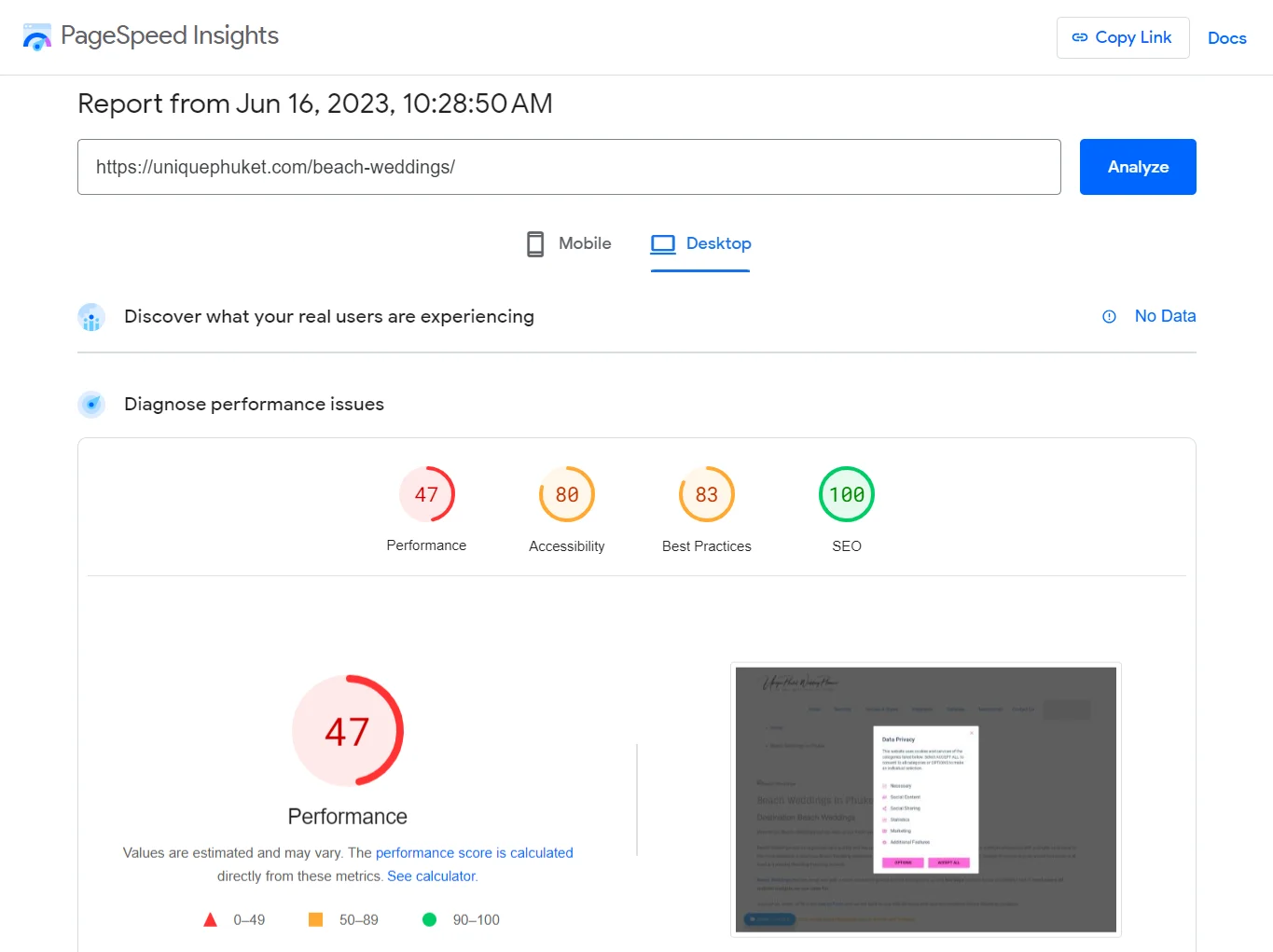This screenshot has height=952, width=1273.
Task: Click the 'Diagnose performance issues' heading
Action: click(x=254, y=405)
